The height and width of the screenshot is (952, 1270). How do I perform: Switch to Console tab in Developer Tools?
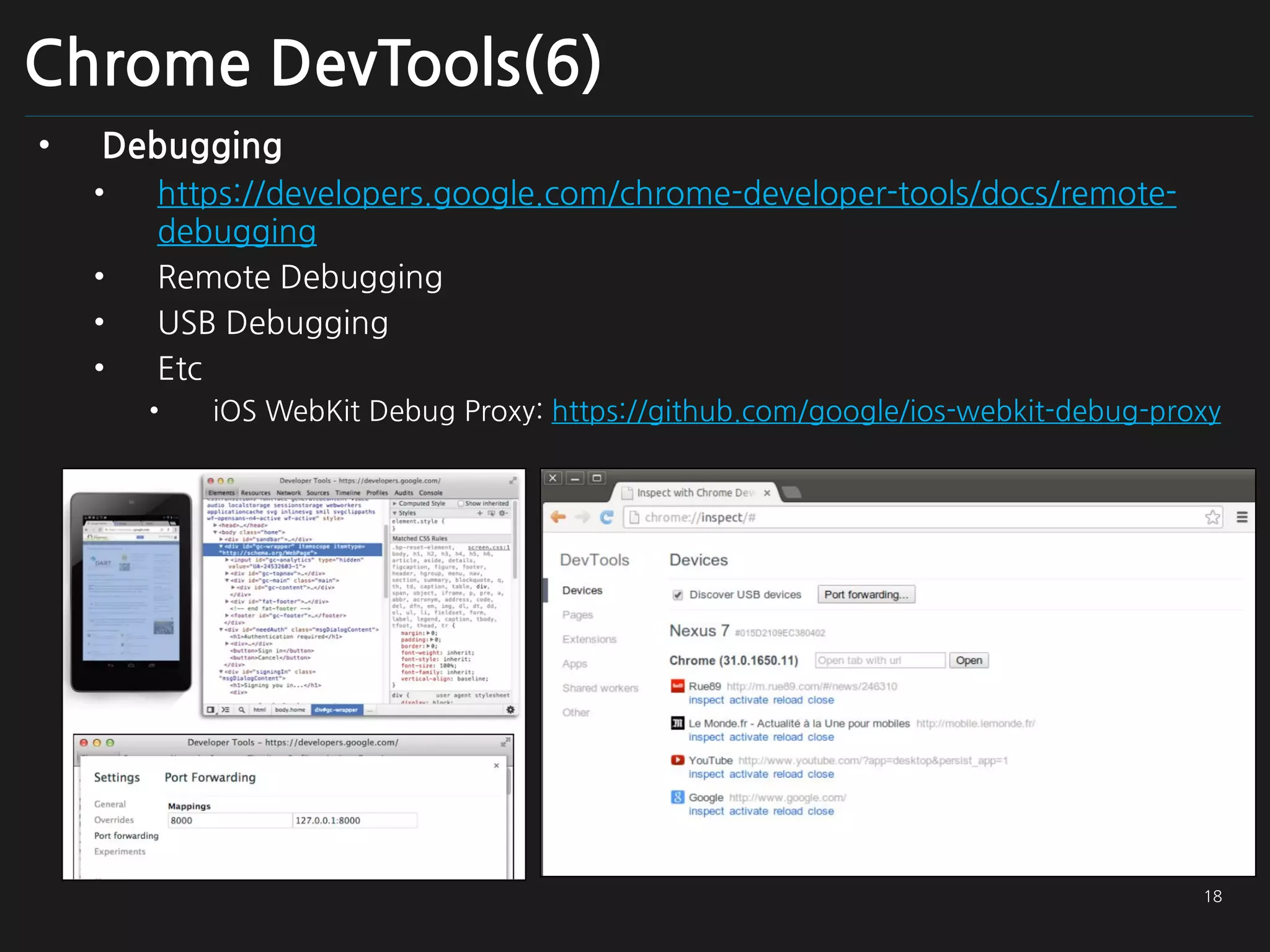pos(431,493)
